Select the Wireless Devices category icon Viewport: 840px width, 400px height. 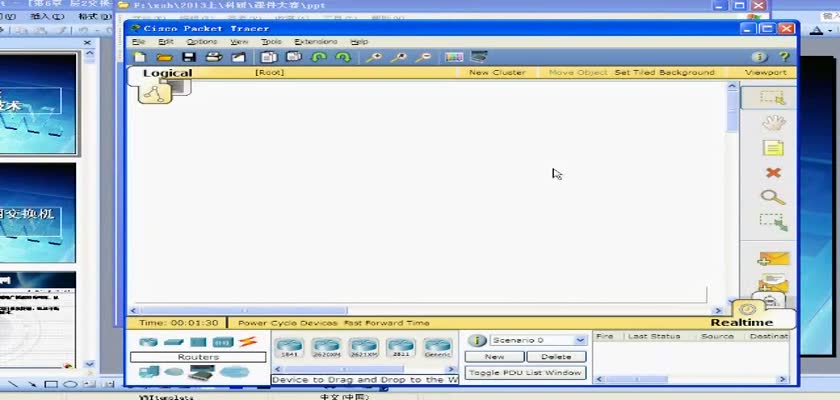tap(223, 342)
